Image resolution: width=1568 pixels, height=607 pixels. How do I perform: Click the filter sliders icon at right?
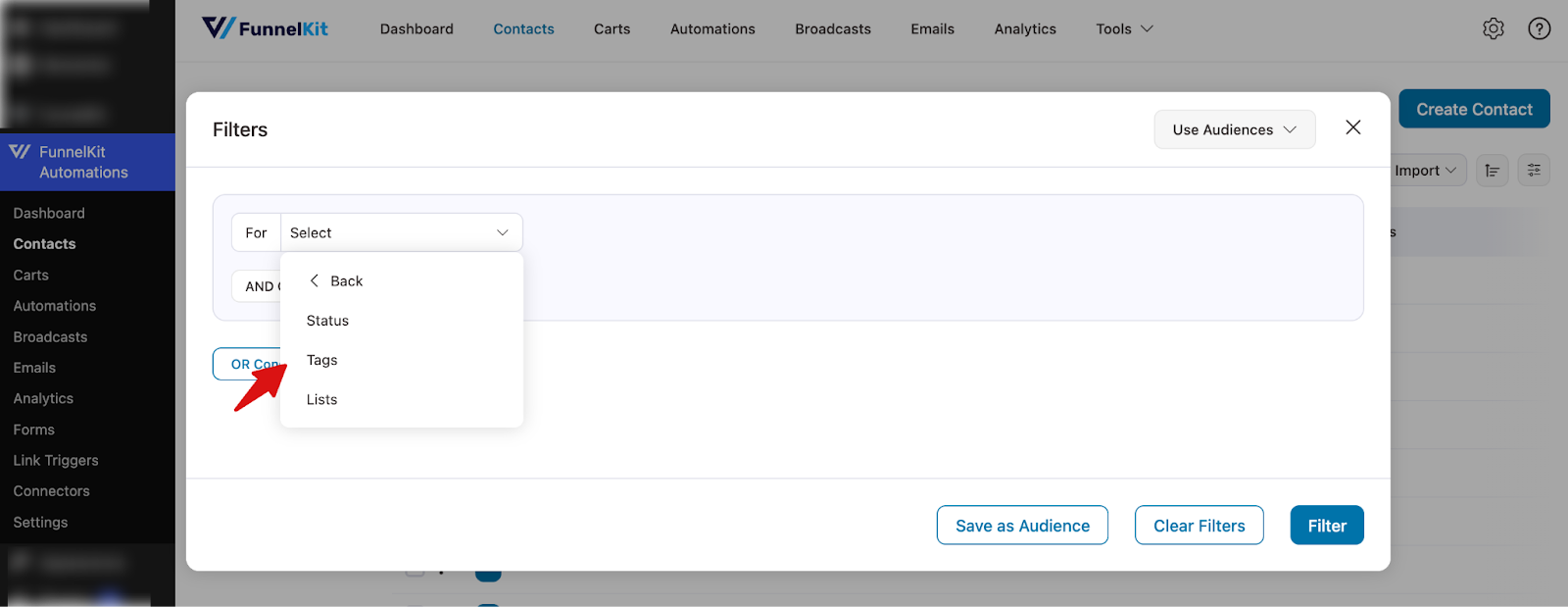(1534, 171)
